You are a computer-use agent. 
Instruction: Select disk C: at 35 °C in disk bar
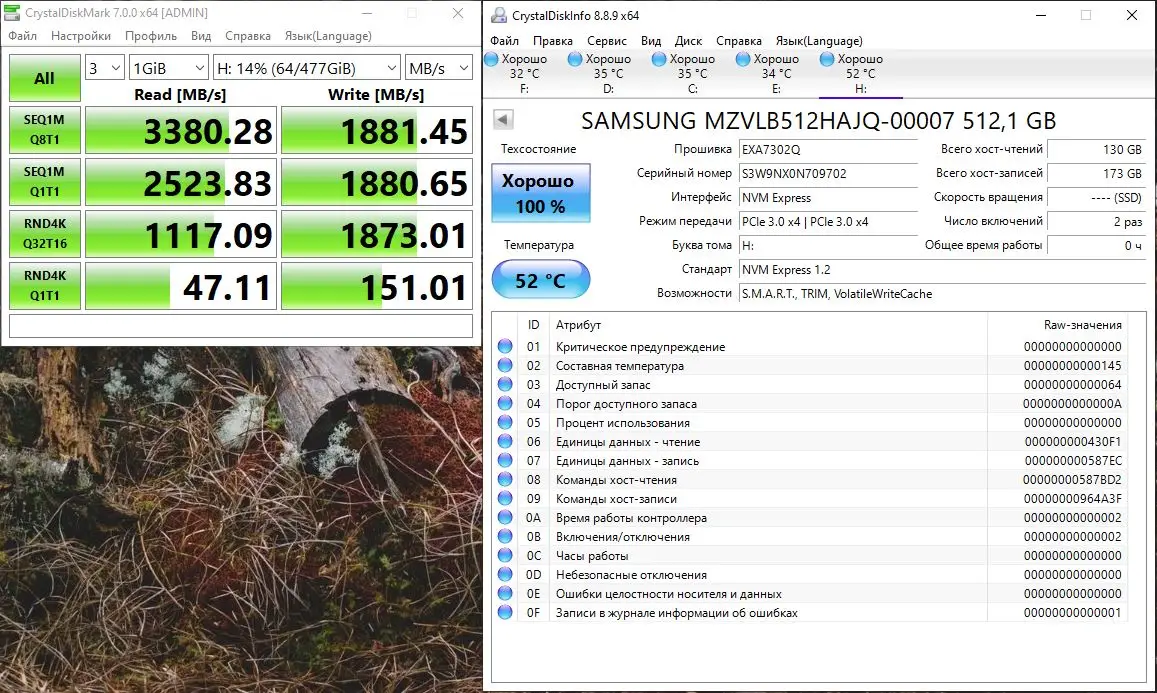pos(692,74)
